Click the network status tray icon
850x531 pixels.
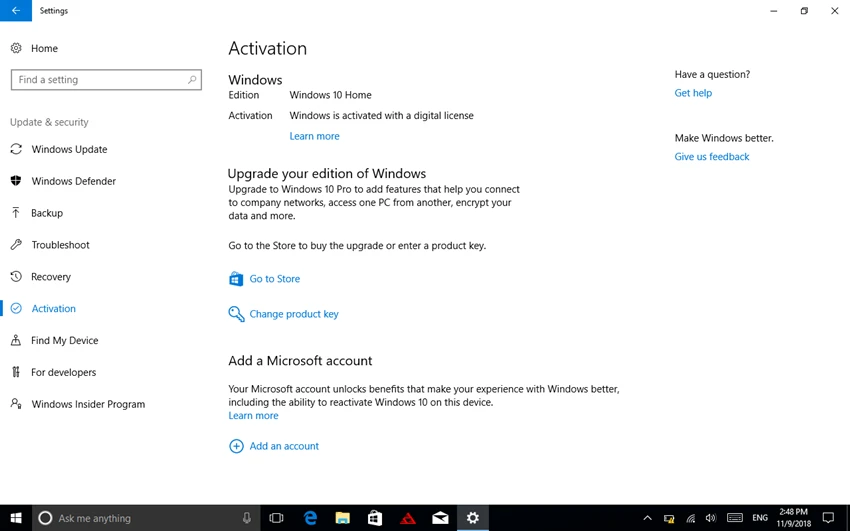669,519
